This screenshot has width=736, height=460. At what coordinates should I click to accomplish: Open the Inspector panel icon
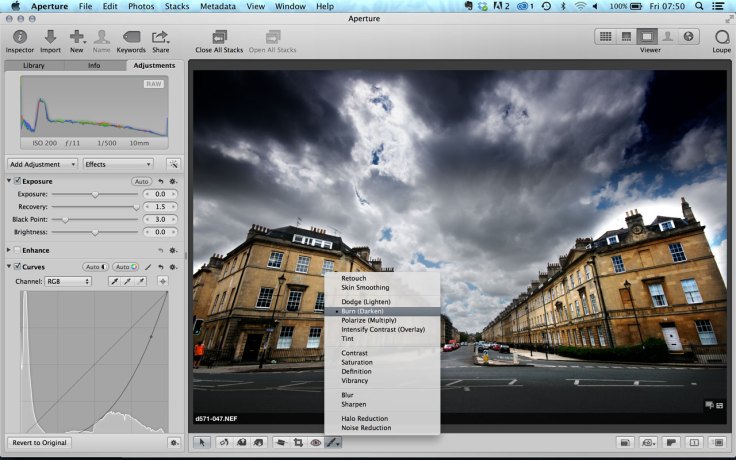coord(20,37)
